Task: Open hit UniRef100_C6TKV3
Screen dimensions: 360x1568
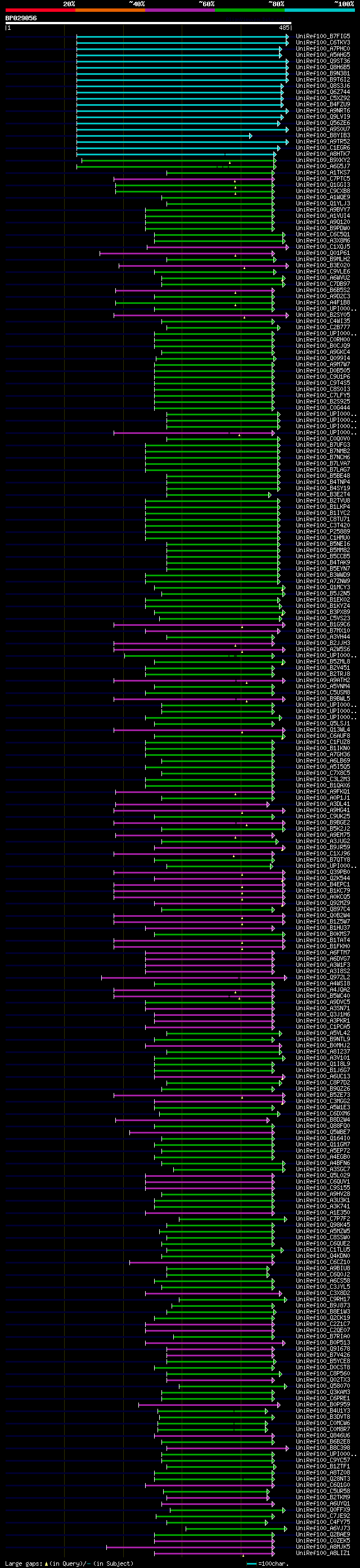Action: tap(323, 43)
